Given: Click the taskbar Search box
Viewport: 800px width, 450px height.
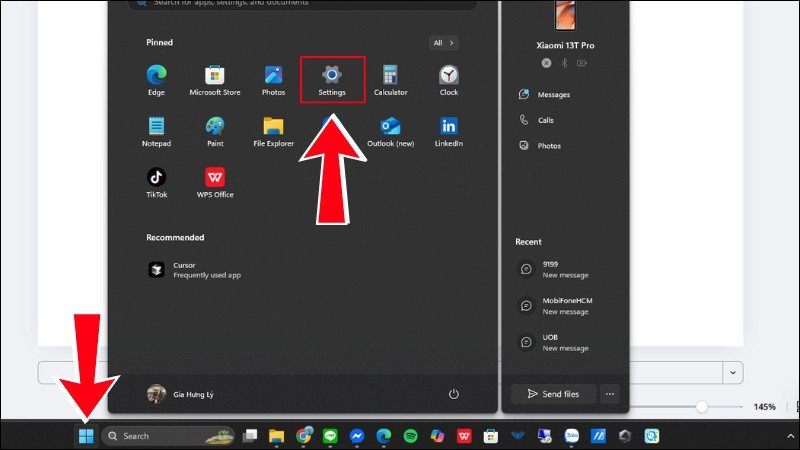Looking at the screenshot, I should click(x=160, y=436).
